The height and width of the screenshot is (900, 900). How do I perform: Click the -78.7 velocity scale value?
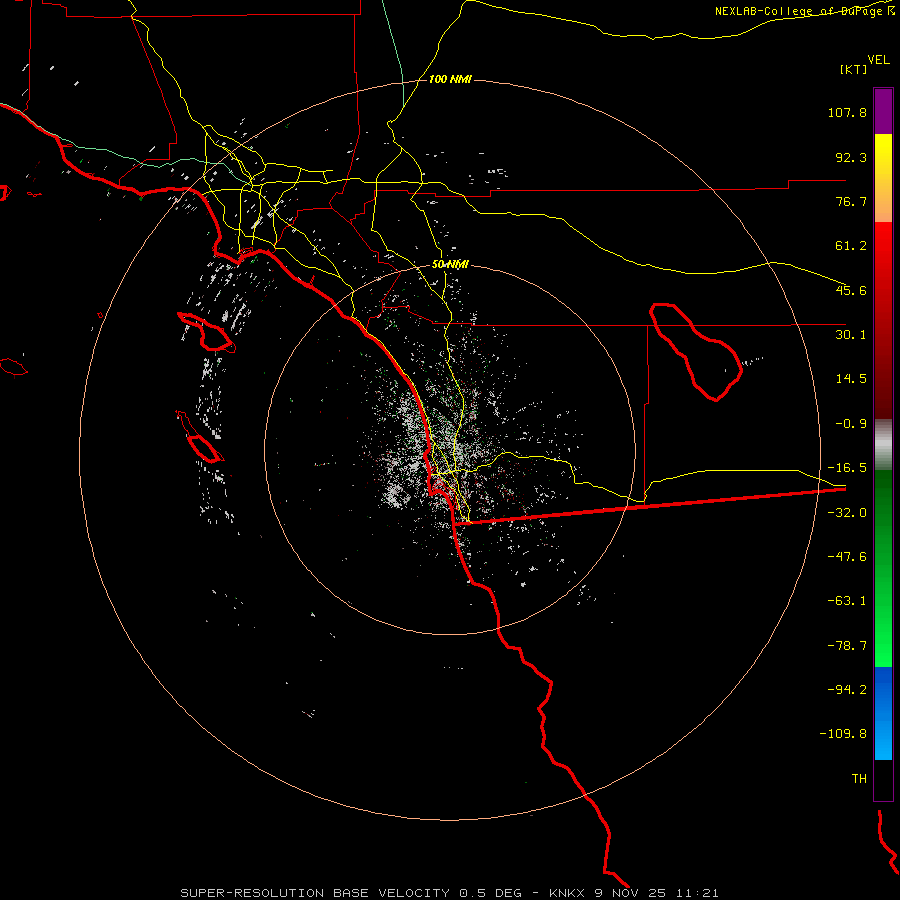click(847, 646)
